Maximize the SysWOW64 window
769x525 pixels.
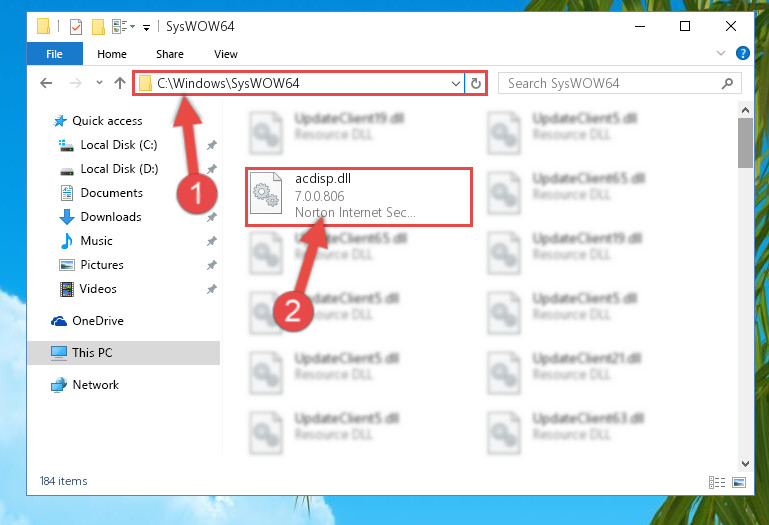[x=685, y=26]
